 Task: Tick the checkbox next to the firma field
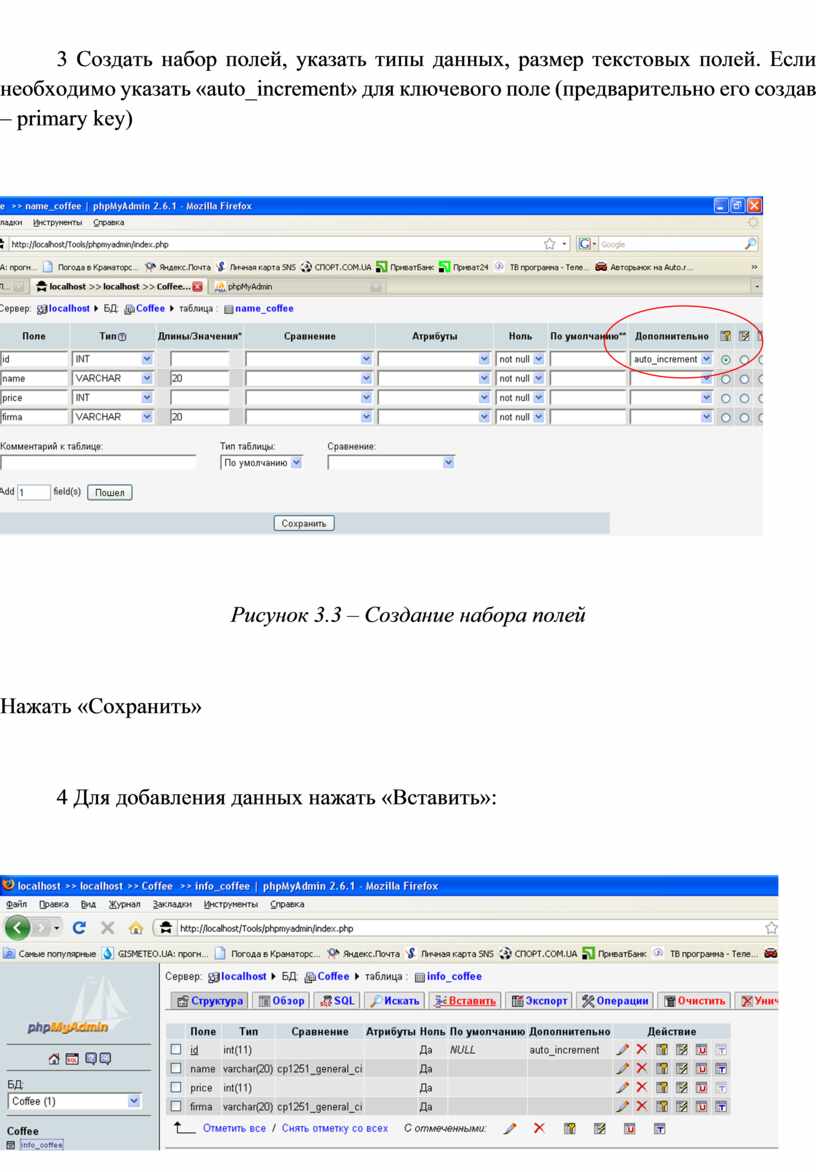point(176,1107)
